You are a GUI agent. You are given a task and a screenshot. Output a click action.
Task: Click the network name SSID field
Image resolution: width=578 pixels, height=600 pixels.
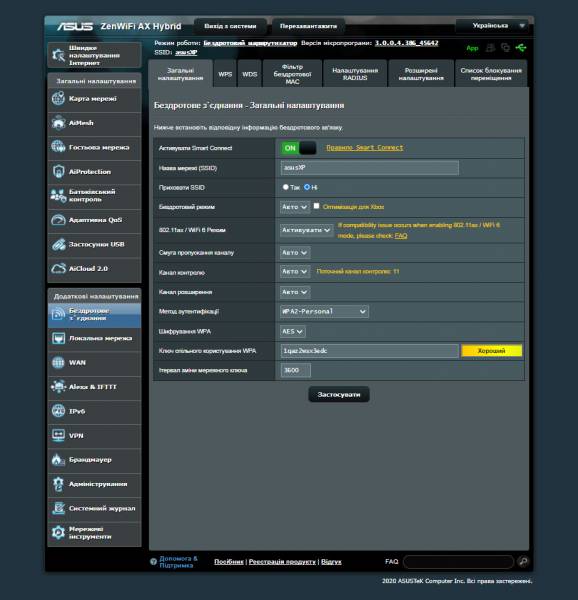[x=370, y=168]
